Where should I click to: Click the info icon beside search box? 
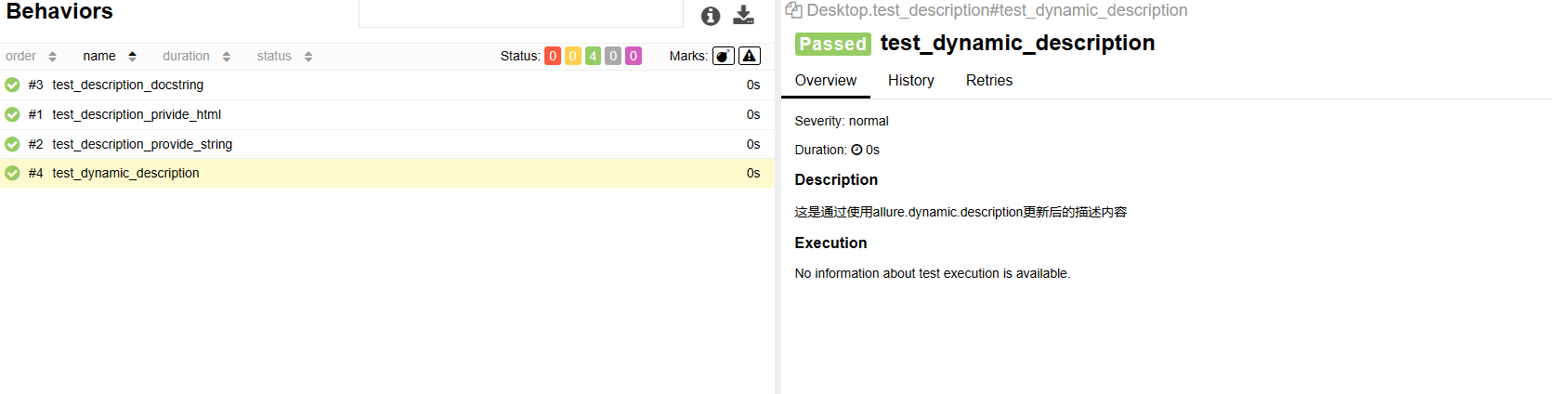711,16
